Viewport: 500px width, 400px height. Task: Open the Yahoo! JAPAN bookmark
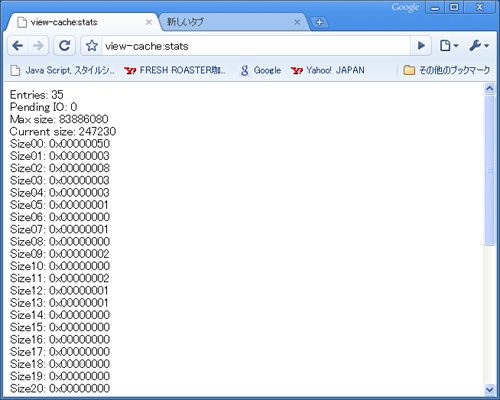(x=328, y=70)
